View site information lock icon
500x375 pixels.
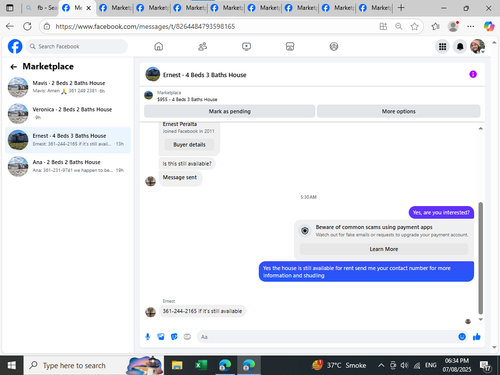pos(47,26)
